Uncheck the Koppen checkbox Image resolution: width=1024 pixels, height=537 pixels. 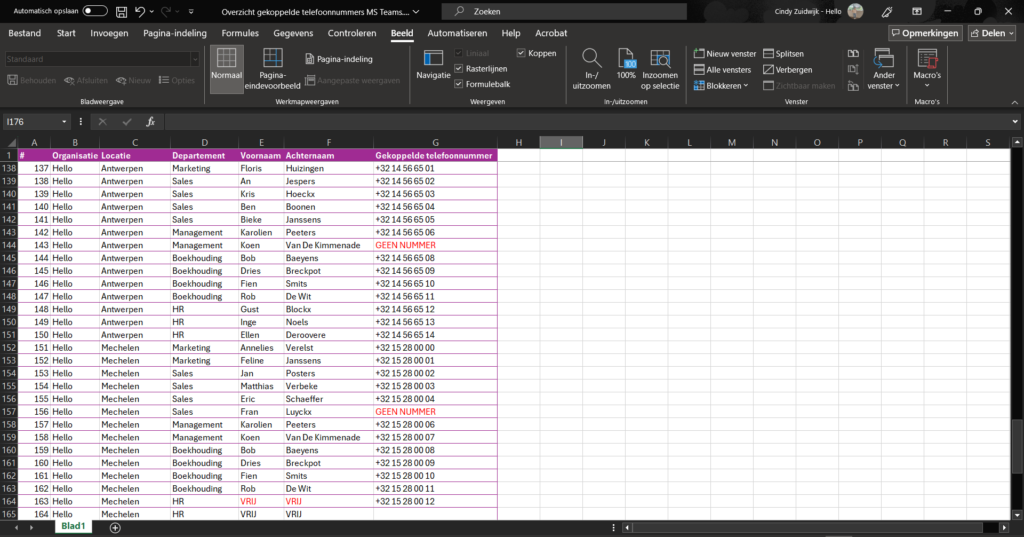[x=521, y=53]
